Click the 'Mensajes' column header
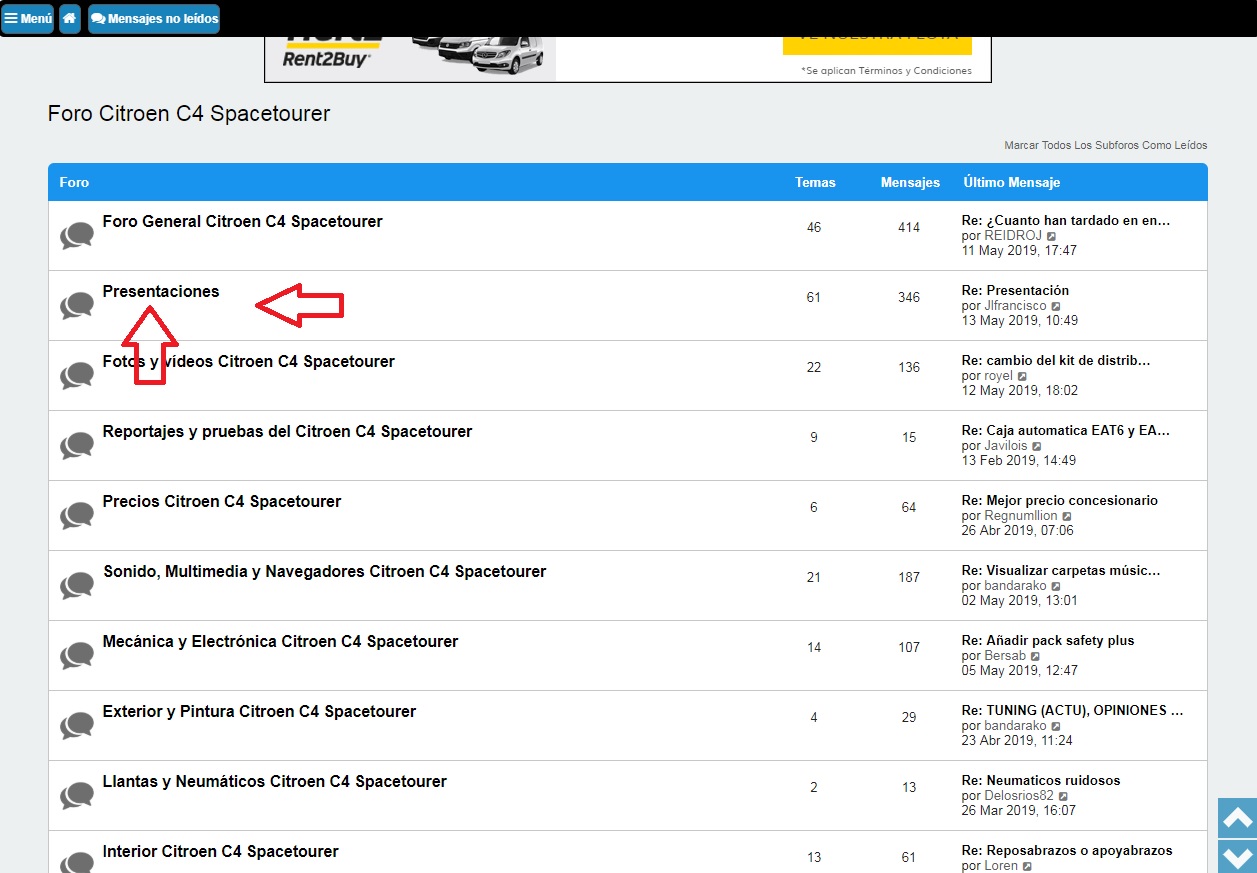The height and width of the screenshot is (873, 1257). click(x=910, y=182)
